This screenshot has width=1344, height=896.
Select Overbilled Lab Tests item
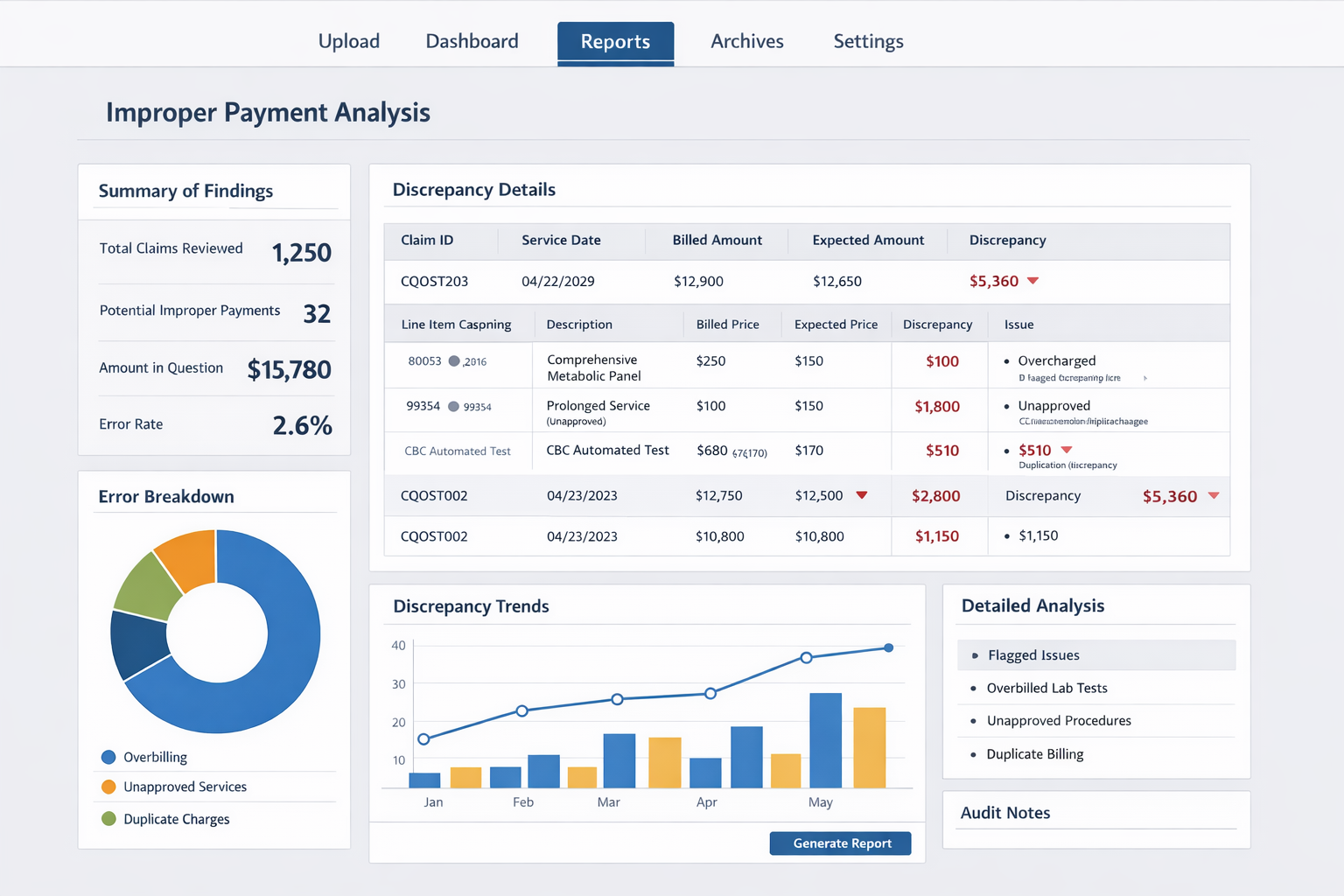(x=1046, y=688)
